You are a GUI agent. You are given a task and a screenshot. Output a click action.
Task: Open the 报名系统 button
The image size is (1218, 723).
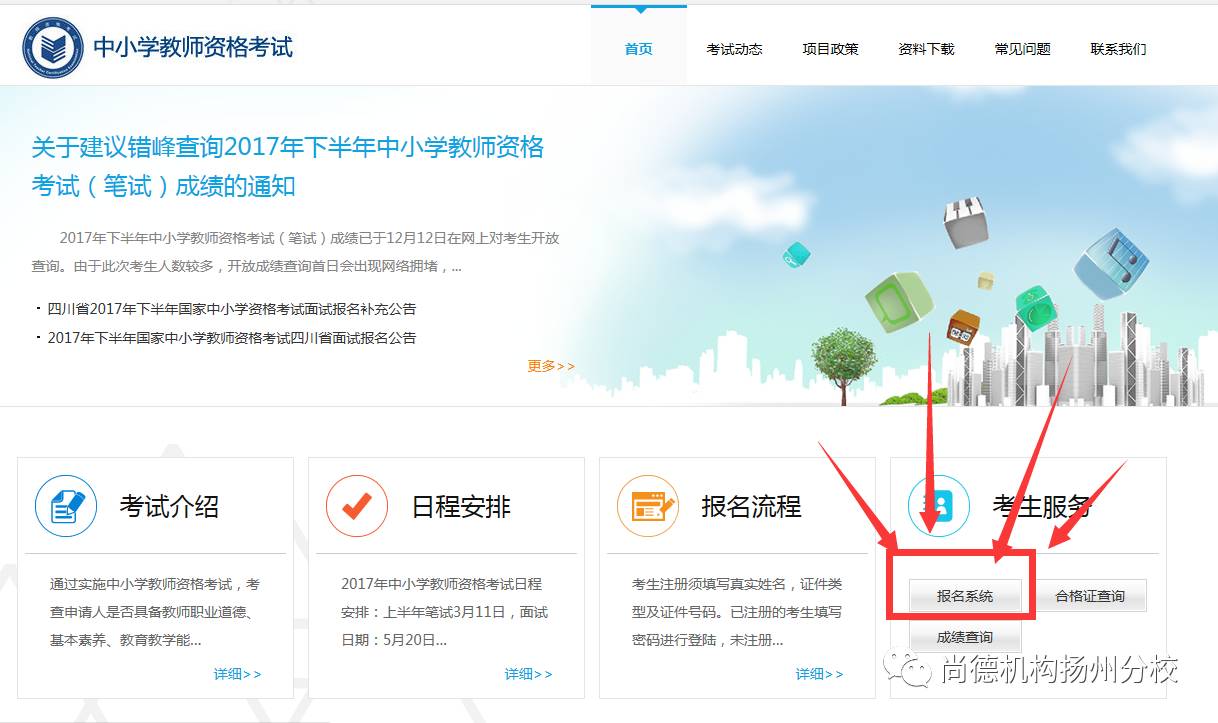(x=965, y=596)
